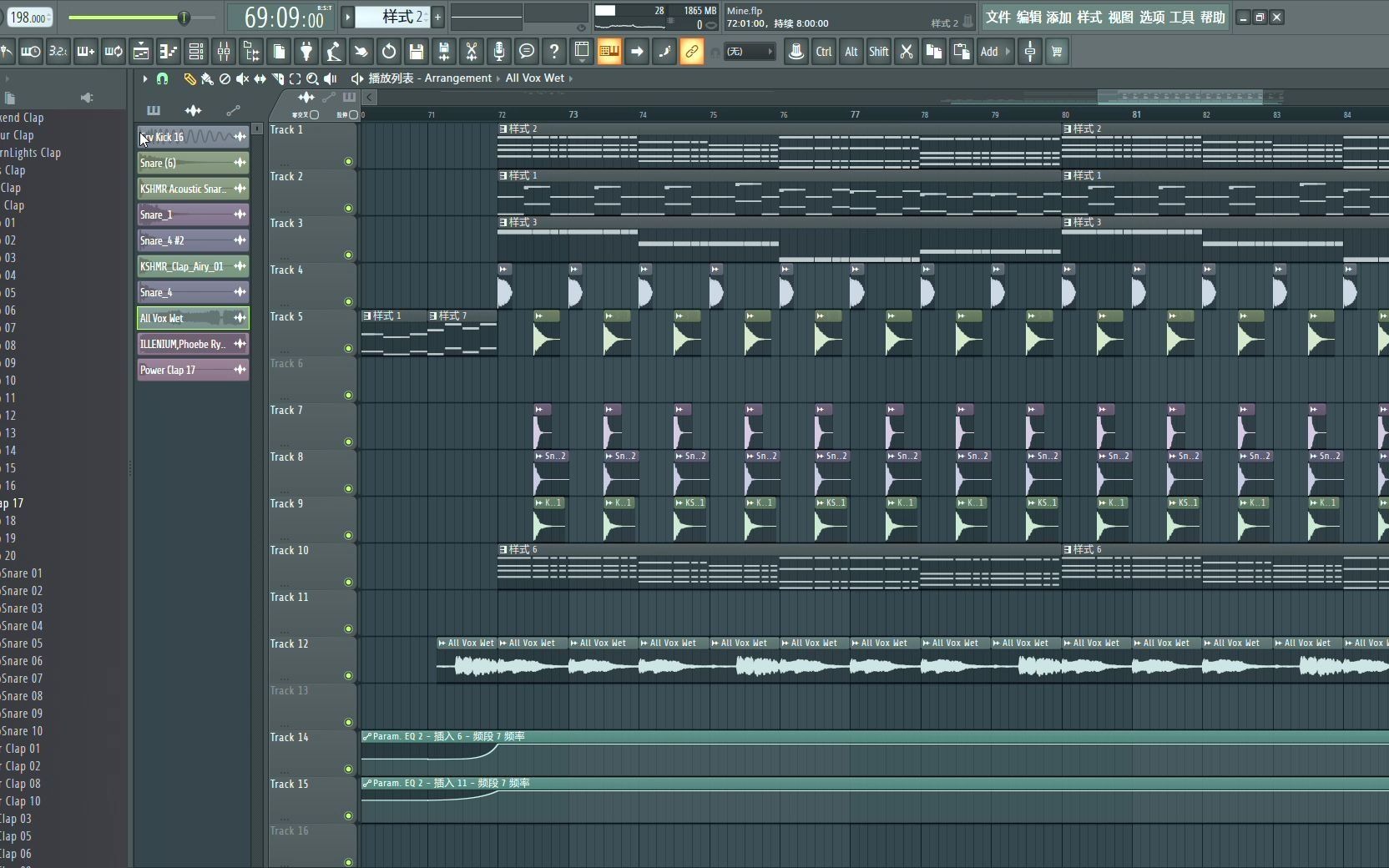Open the 选项 menu
Screen dimensions: 1389x868
coord(1151,18)
